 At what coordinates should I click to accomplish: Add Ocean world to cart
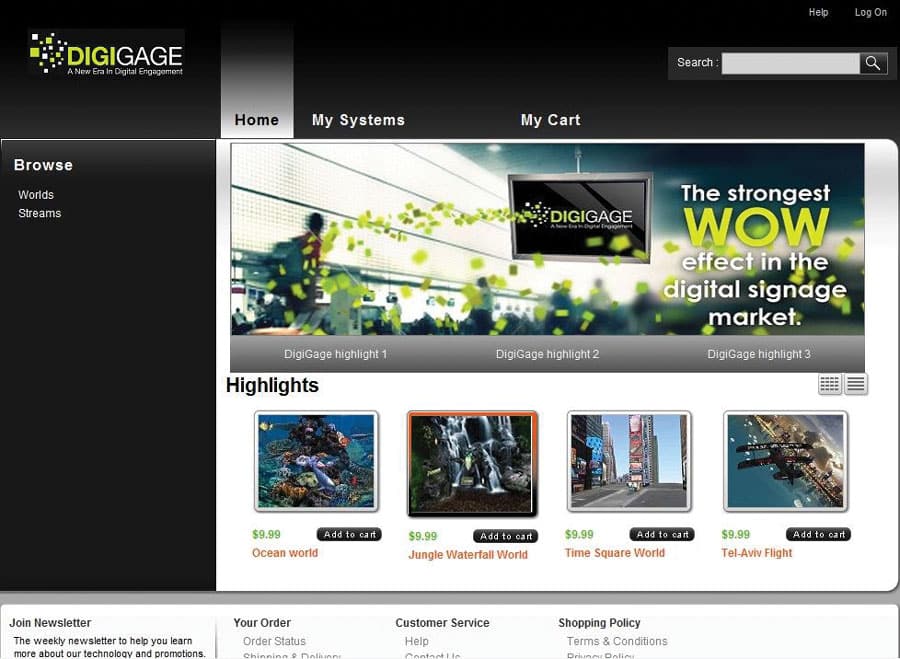[349, 534]
